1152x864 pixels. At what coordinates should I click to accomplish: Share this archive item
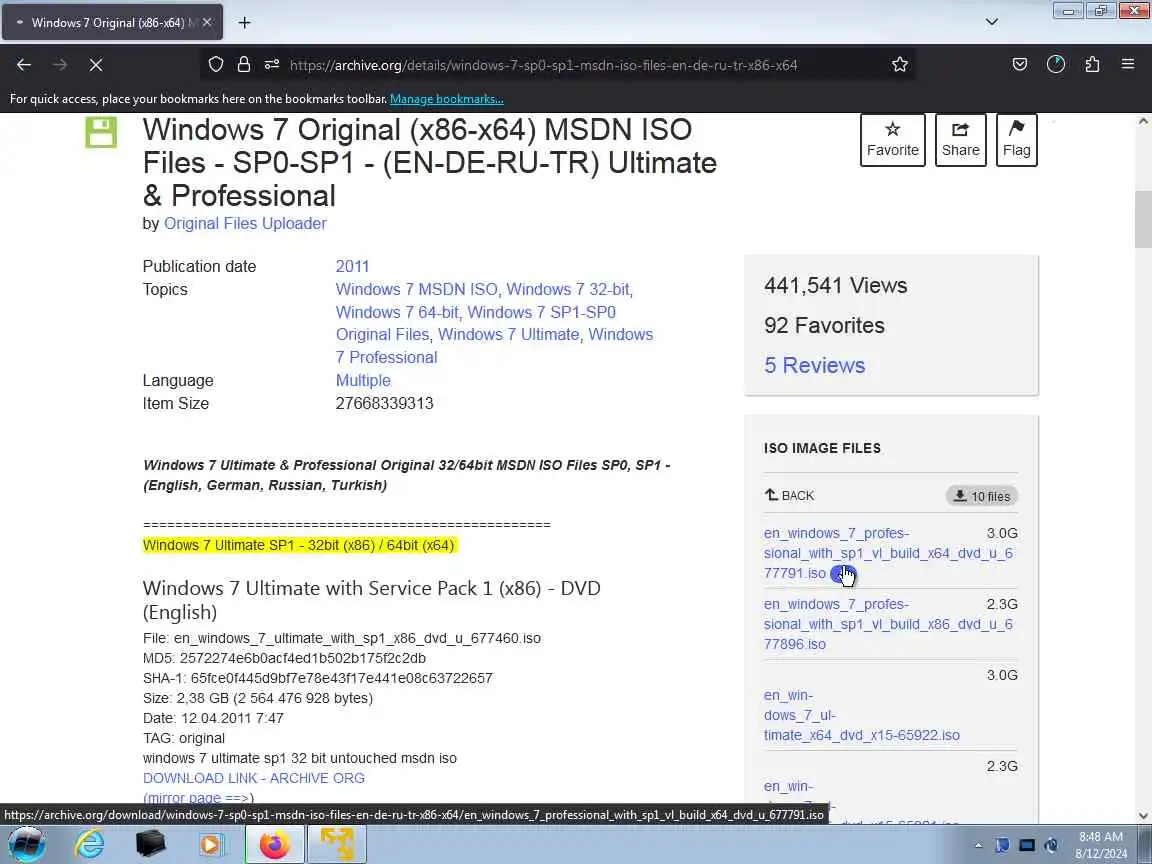pos(960,140)
